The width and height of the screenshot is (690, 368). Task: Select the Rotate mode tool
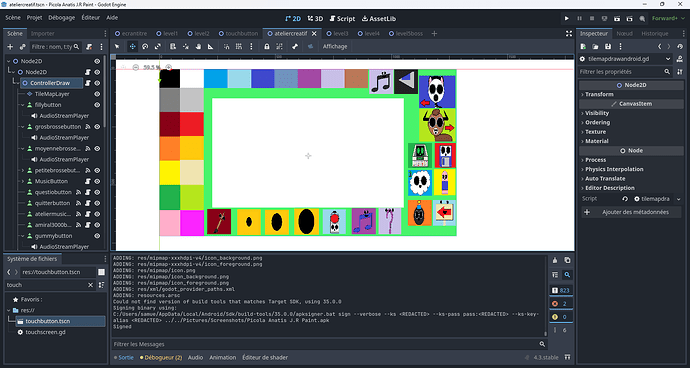coord(145,46)
